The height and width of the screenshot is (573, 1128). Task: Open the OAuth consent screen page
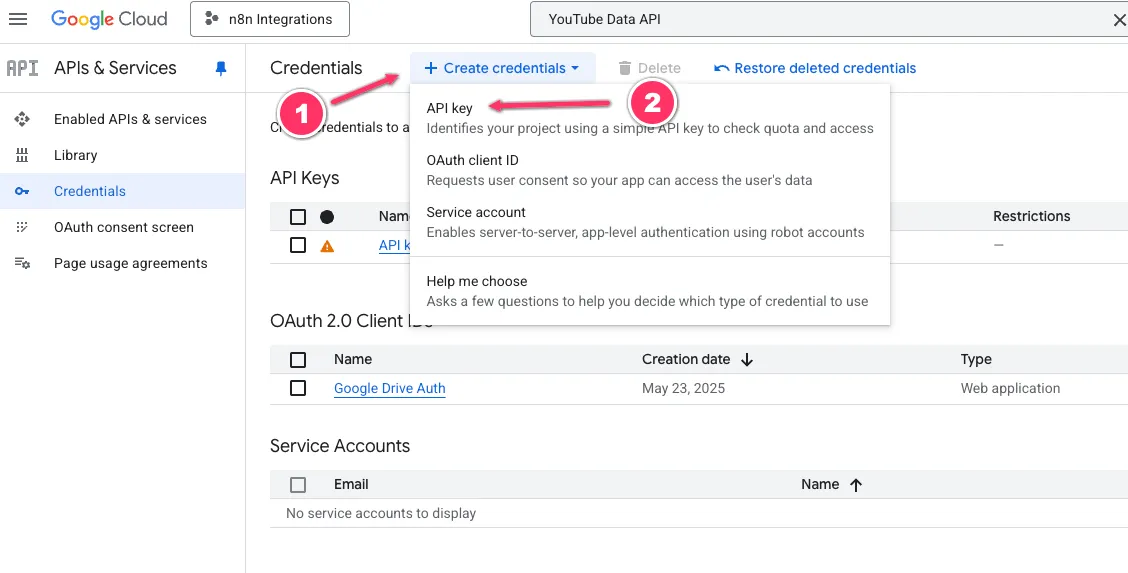122,227
